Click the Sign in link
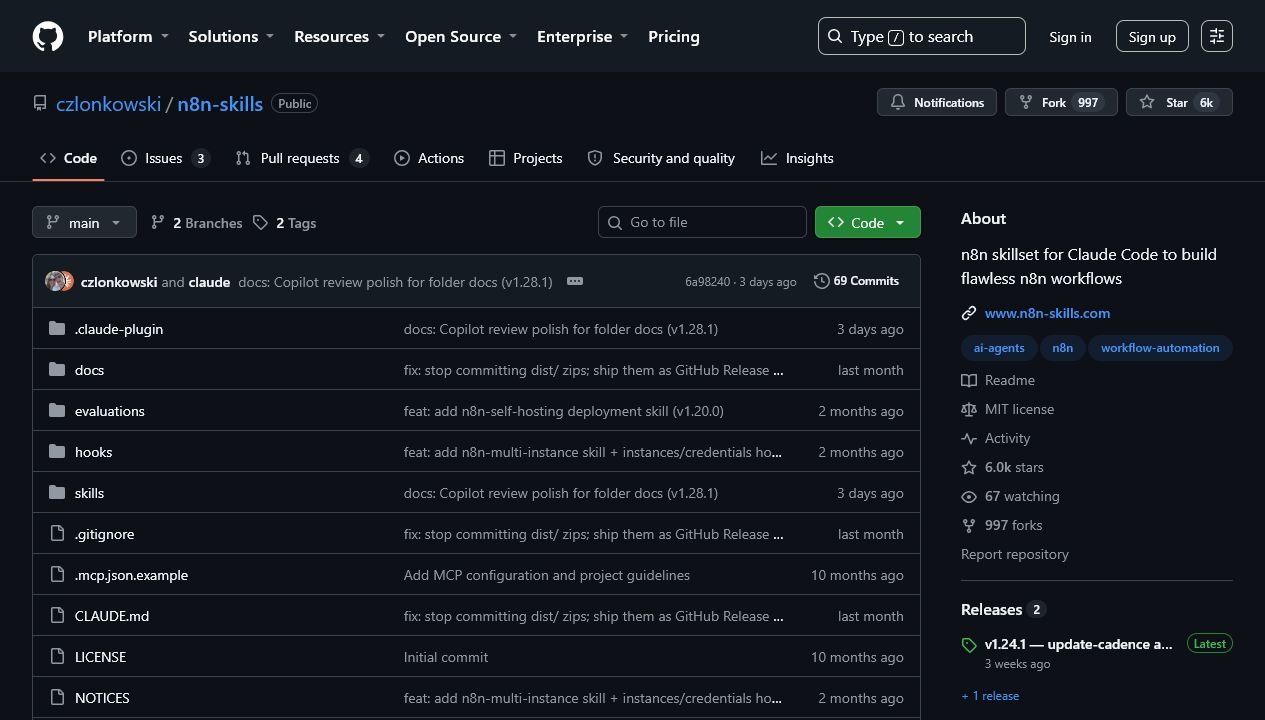Screen dimensions: 1265x720 pyautogui.click(x=1070, y=37)
